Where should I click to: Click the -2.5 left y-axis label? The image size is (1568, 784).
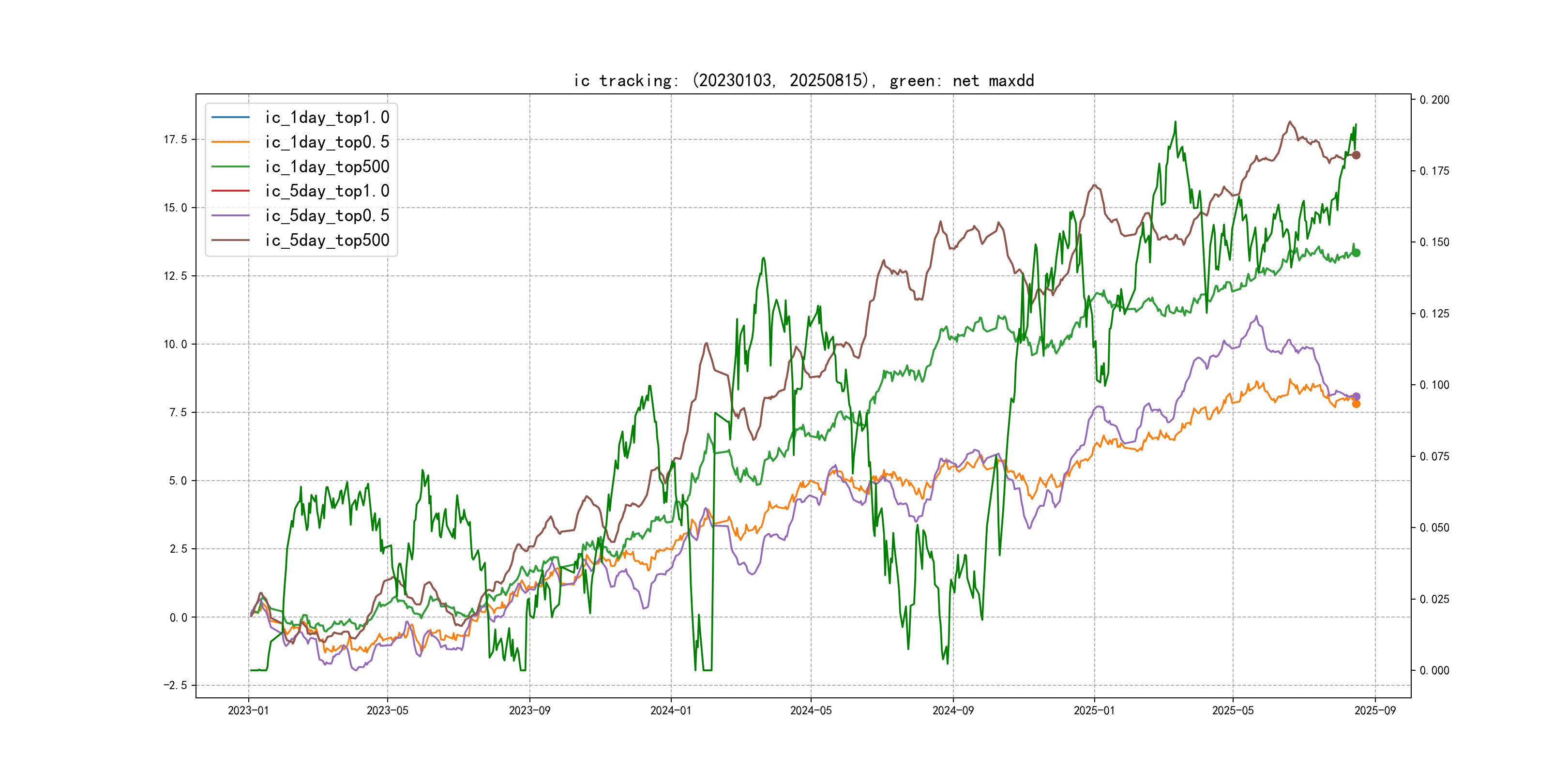pyautogui.click(x=175, y=685)
